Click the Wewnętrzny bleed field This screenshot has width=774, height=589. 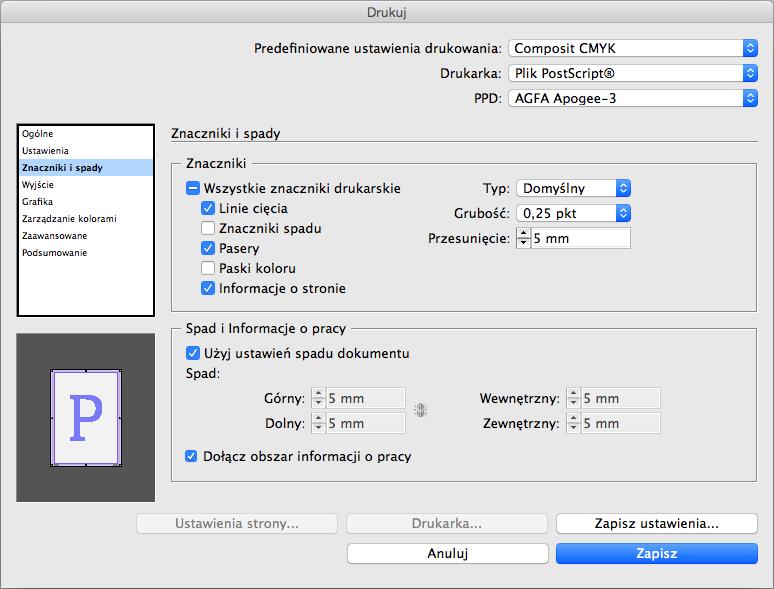[x=620, y=398]
